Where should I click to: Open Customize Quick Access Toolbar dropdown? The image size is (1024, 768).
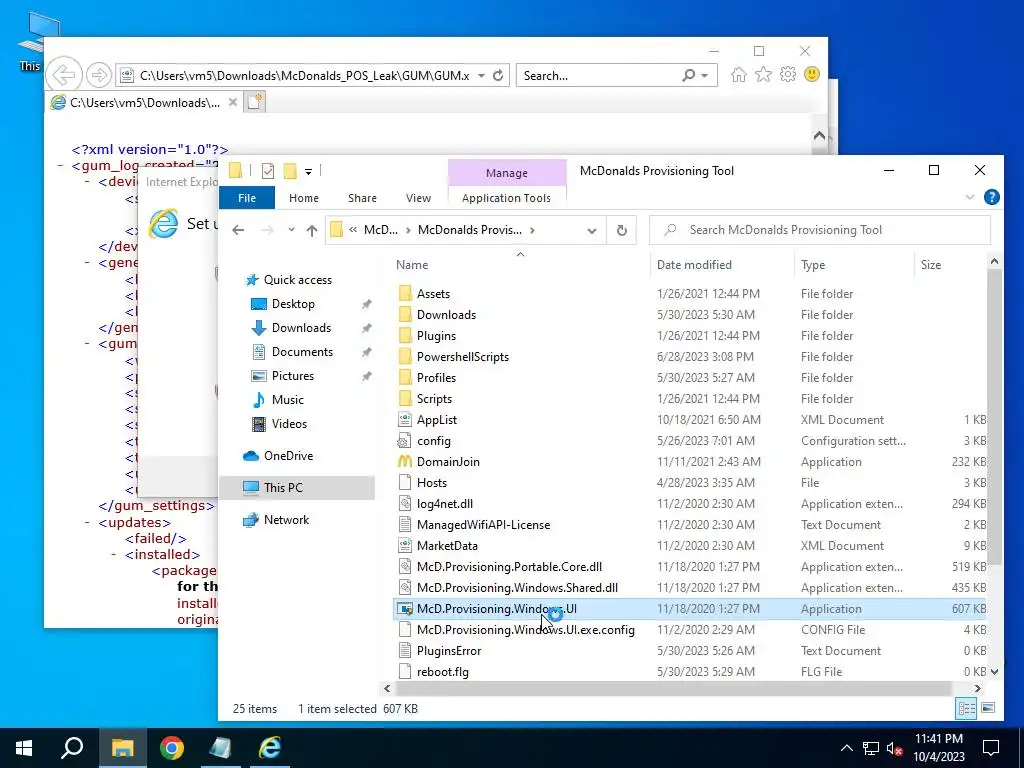pyautogui.click(x=308, y=172)
